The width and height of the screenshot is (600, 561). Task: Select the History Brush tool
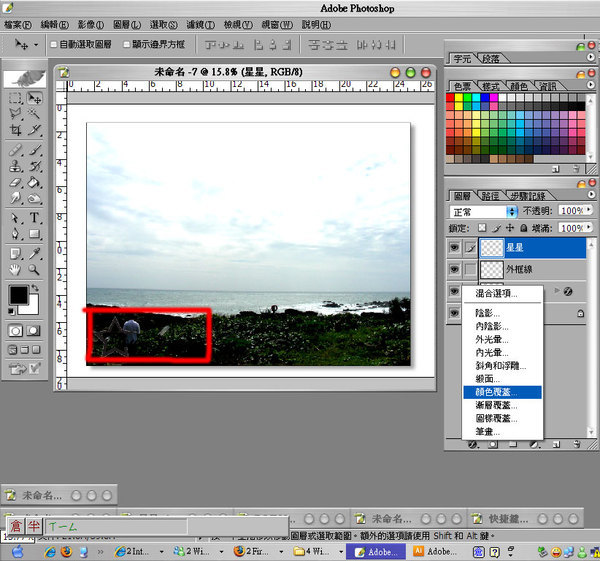point(34,166)
